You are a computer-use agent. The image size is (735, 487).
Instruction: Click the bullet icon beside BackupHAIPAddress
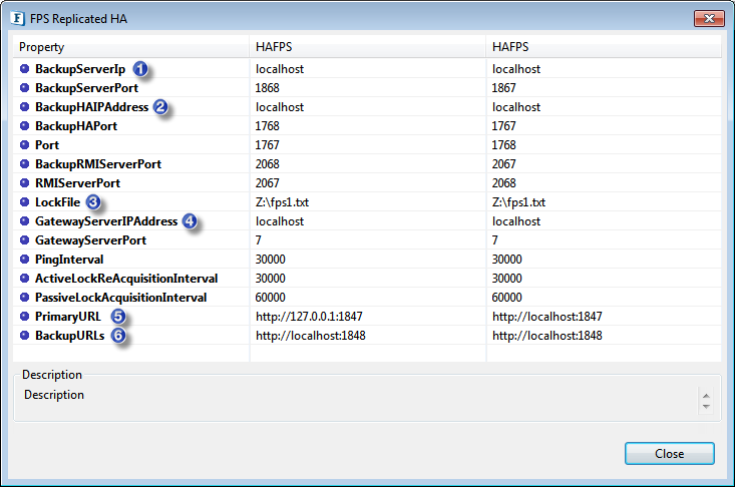point(24,107)
